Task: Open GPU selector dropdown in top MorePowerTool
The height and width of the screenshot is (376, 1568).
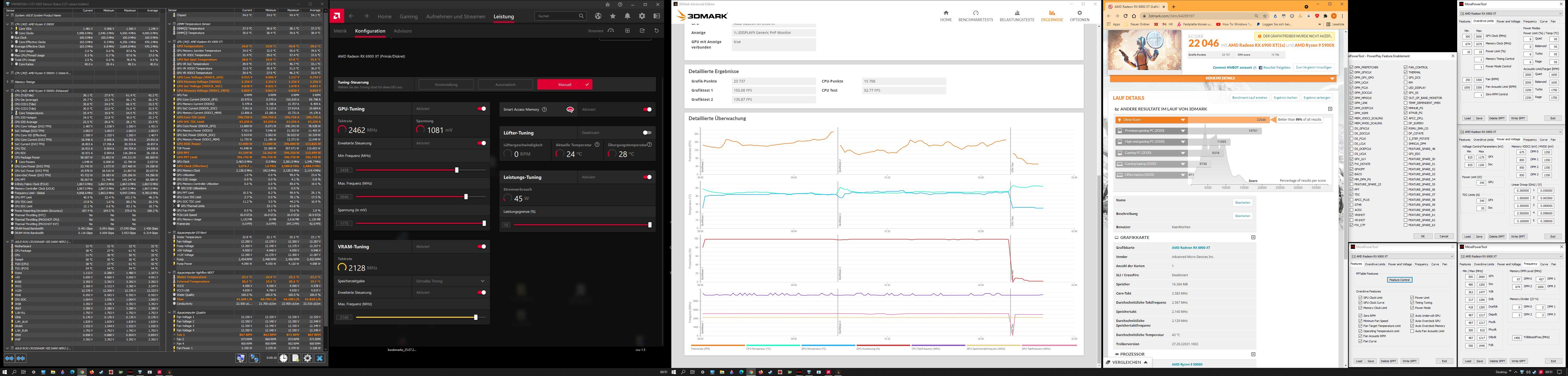Action: [x=1511, y=13]
